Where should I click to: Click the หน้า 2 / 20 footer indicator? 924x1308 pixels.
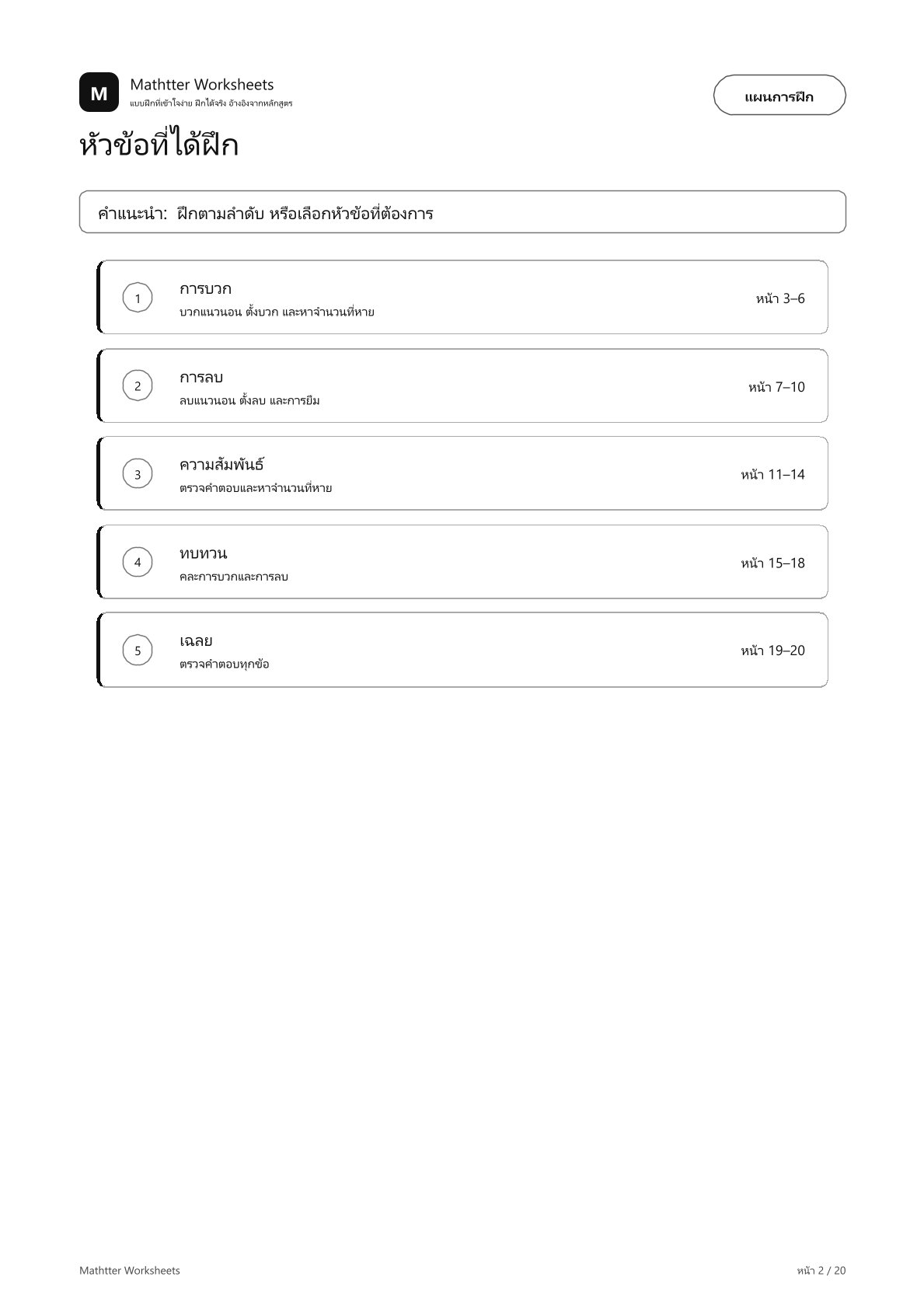coord(821,1270)
